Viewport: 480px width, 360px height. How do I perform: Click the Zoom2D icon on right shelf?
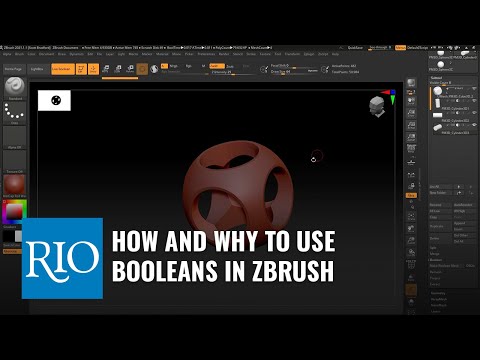tap(411, 113)
